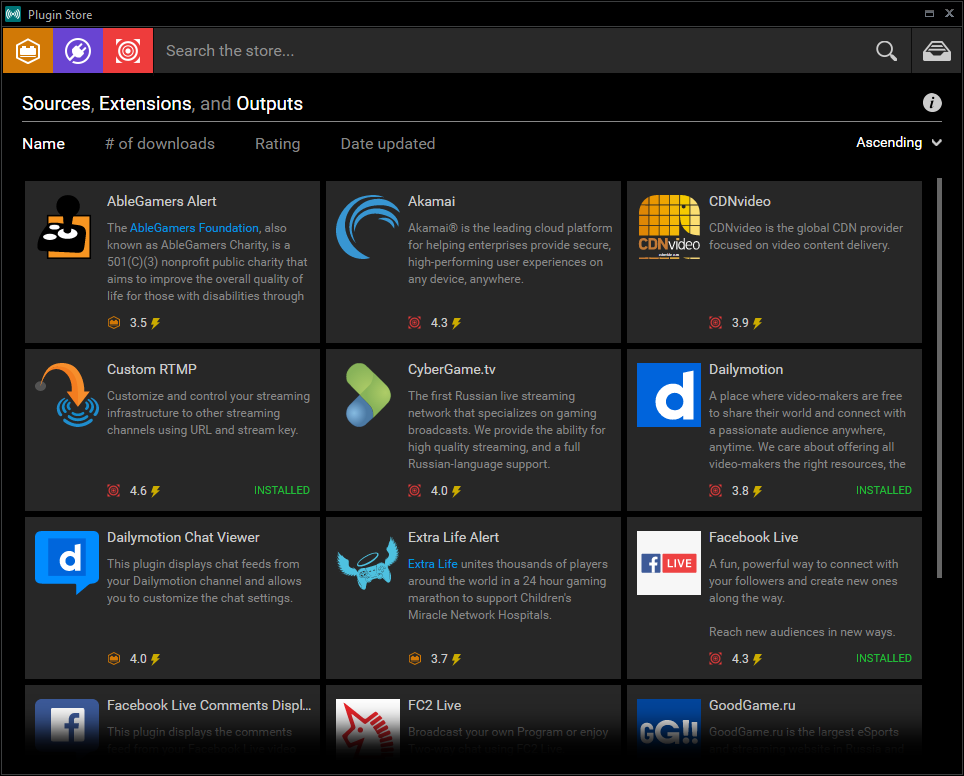964x776 pixels.
Task: Open the Custom RTMP plugin title
Action: [x=152, y=369]
